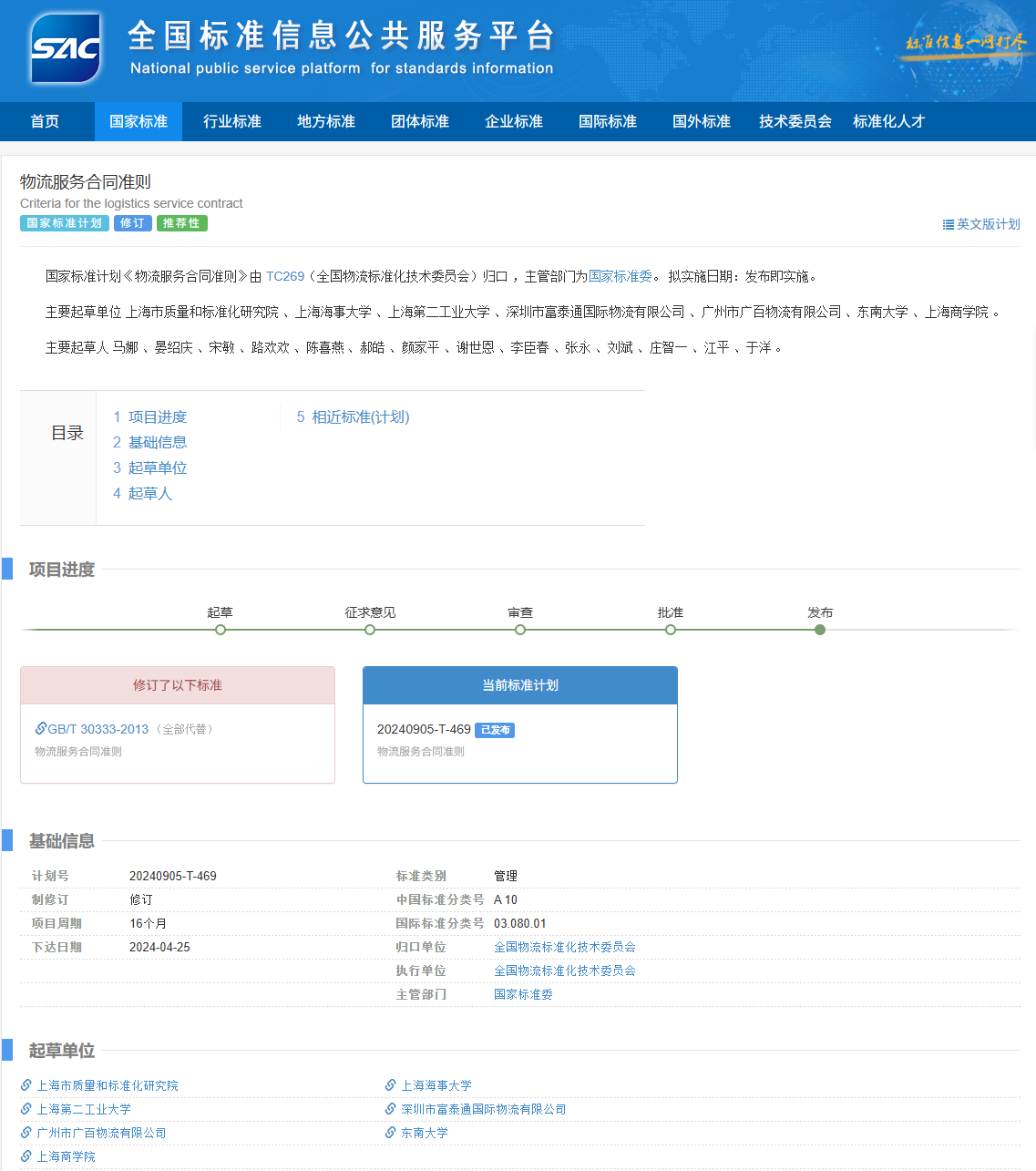Go to 首页 home menu item
This screenshot has width=1036, height=1171.
point(45,121)
